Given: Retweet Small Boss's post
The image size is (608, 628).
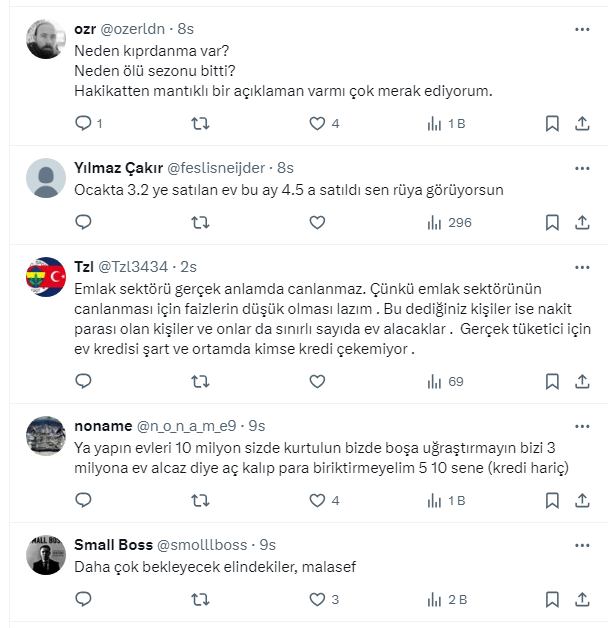Looking at the screenshot, I should [x=200, y=600].
